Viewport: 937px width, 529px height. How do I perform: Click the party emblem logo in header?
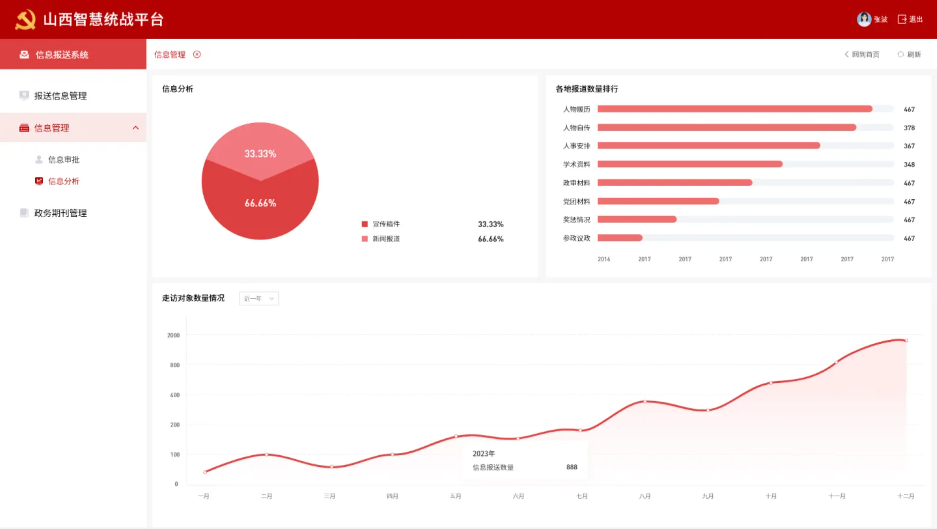(25, 19)
